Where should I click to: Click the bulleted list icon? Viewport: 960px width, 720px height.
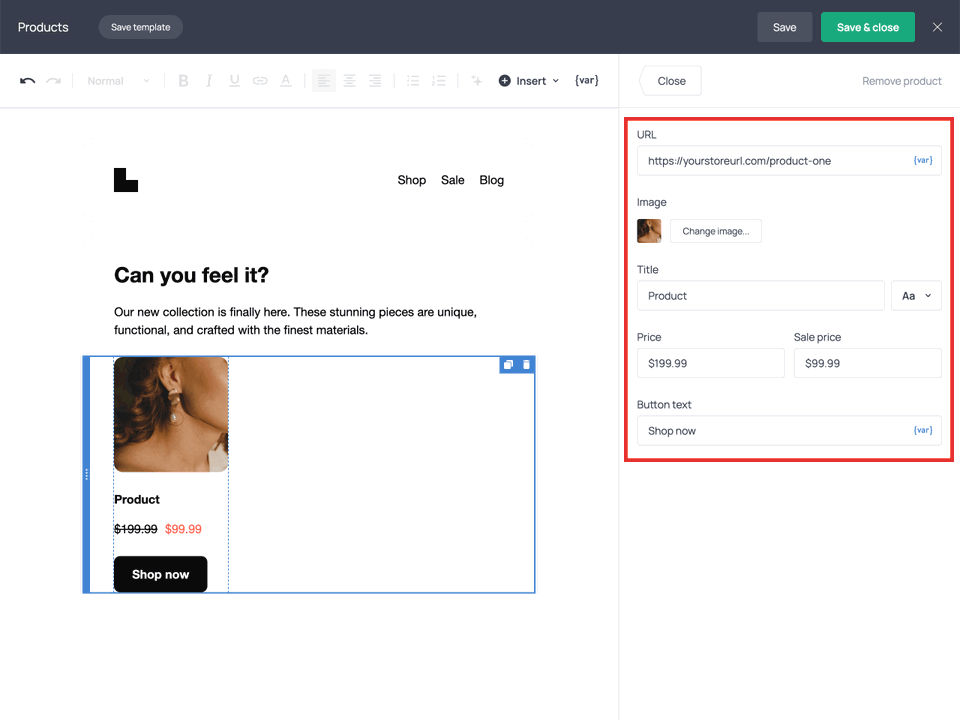[x=412, y=80]
